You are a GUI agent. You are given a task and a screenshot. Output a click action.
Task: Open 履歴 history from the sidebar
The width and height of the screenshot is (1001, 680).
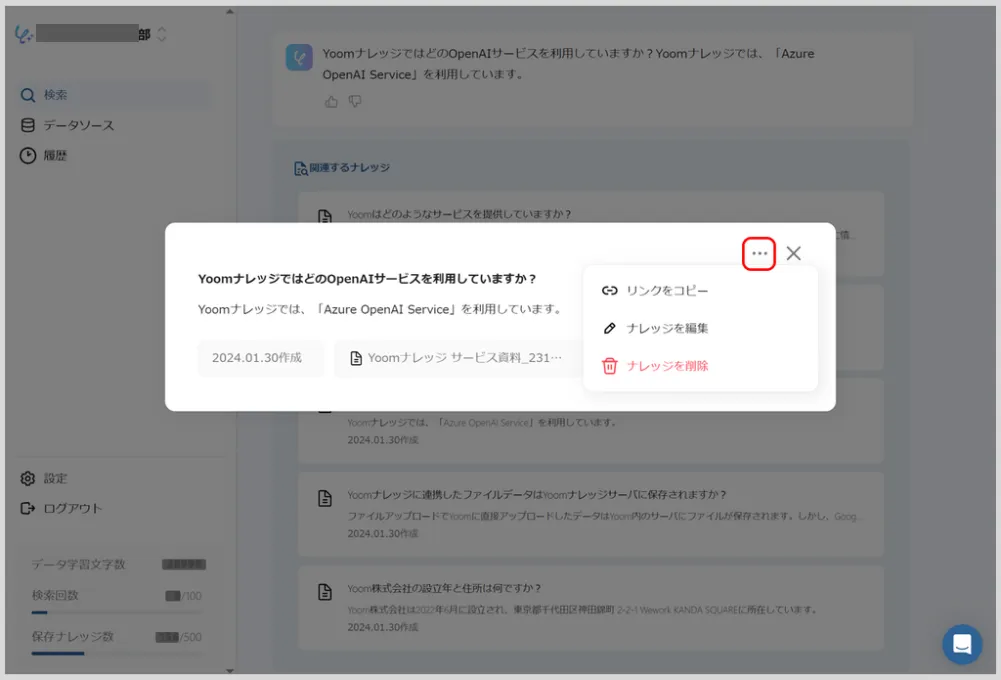[x=56, y=156]
